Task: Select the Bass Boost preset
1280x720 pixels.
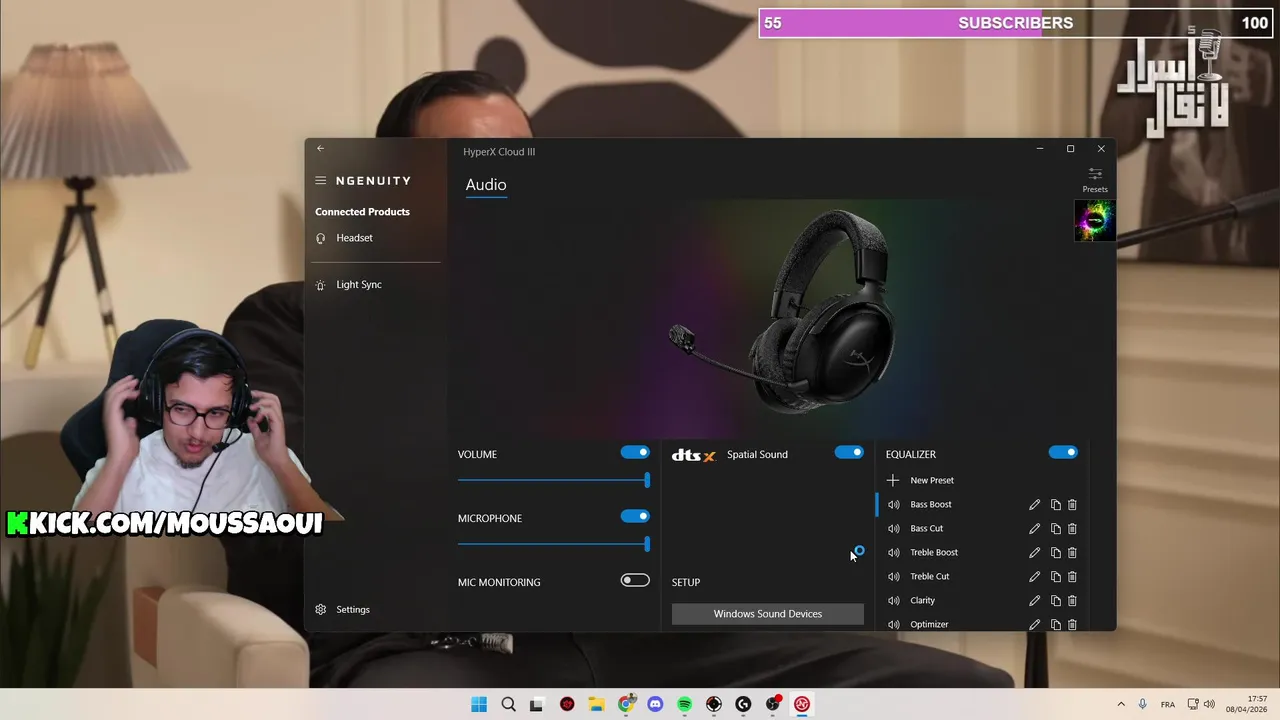Action: pos(931,504)
